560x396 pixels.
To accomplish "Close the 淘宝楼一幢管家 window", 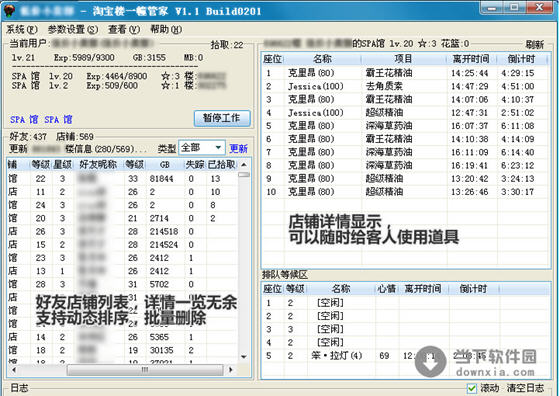I will [x=539, y=7].
